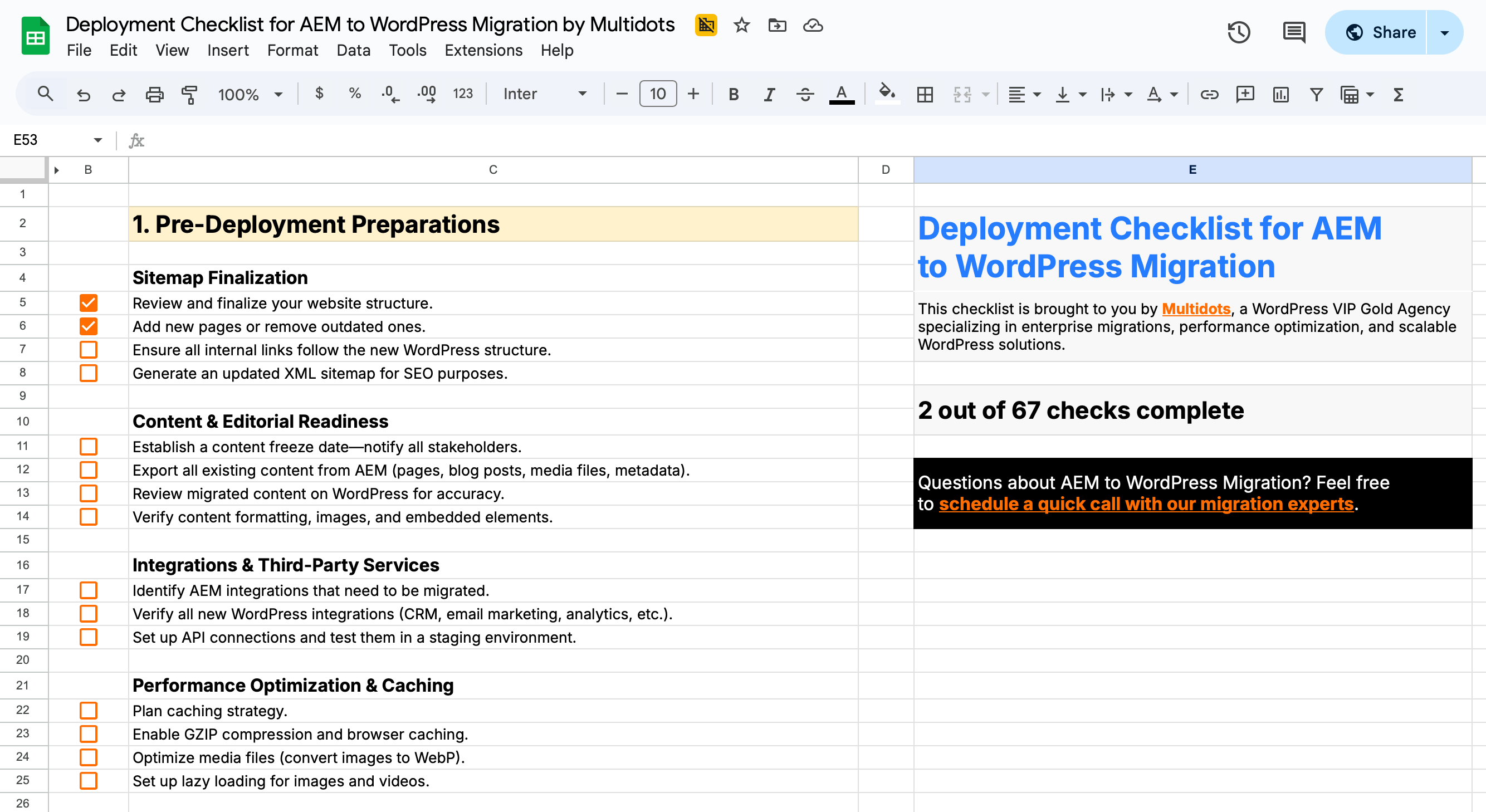Image resolution: width=1486 pixels, height=812 pixels.
Task: Decrease font size with minus button
Action: [x=622, y=94]
